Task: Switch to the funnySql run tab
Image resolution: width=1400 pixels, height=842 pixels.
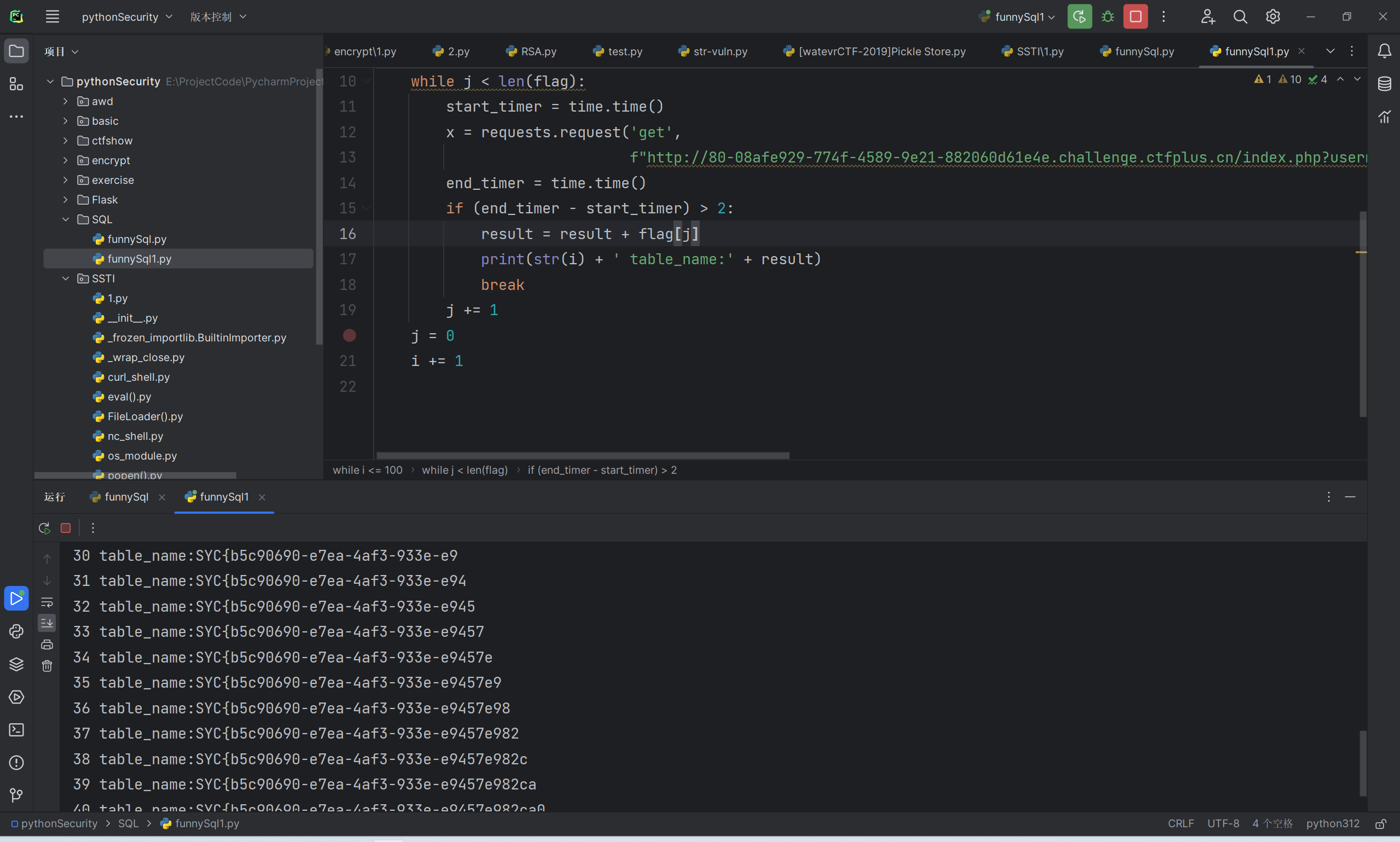Action: pyautogui.click(x=126, y=497)
